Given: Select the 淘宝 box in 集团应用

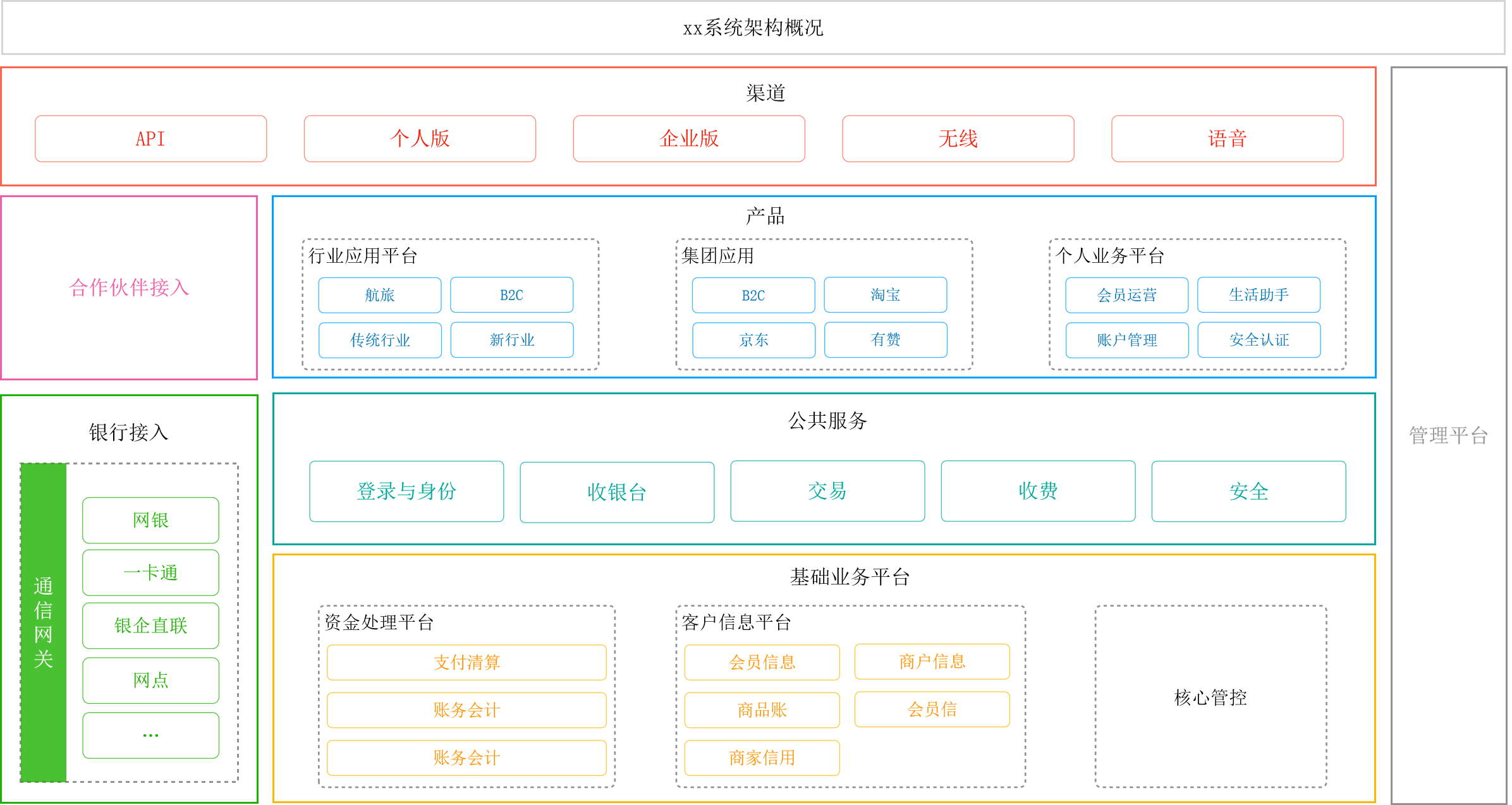Looking at the screenshot, I should 885,294.
